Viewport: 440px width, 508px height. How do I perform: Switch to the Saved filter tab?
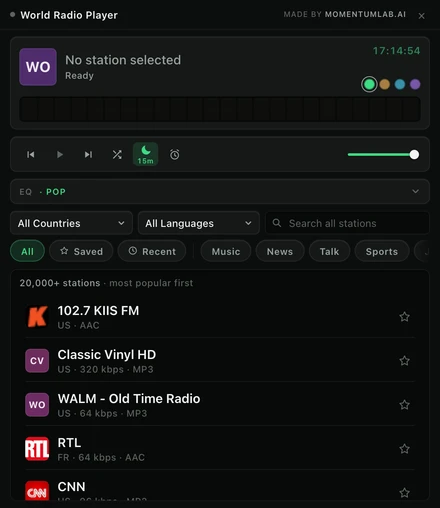coord(81,251)
